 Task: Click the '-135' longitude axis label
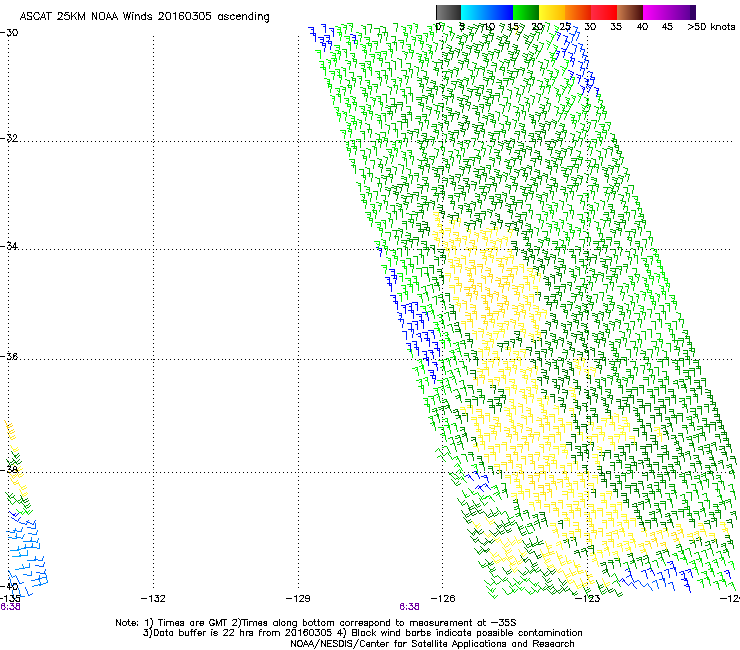[x=10, y=599]
